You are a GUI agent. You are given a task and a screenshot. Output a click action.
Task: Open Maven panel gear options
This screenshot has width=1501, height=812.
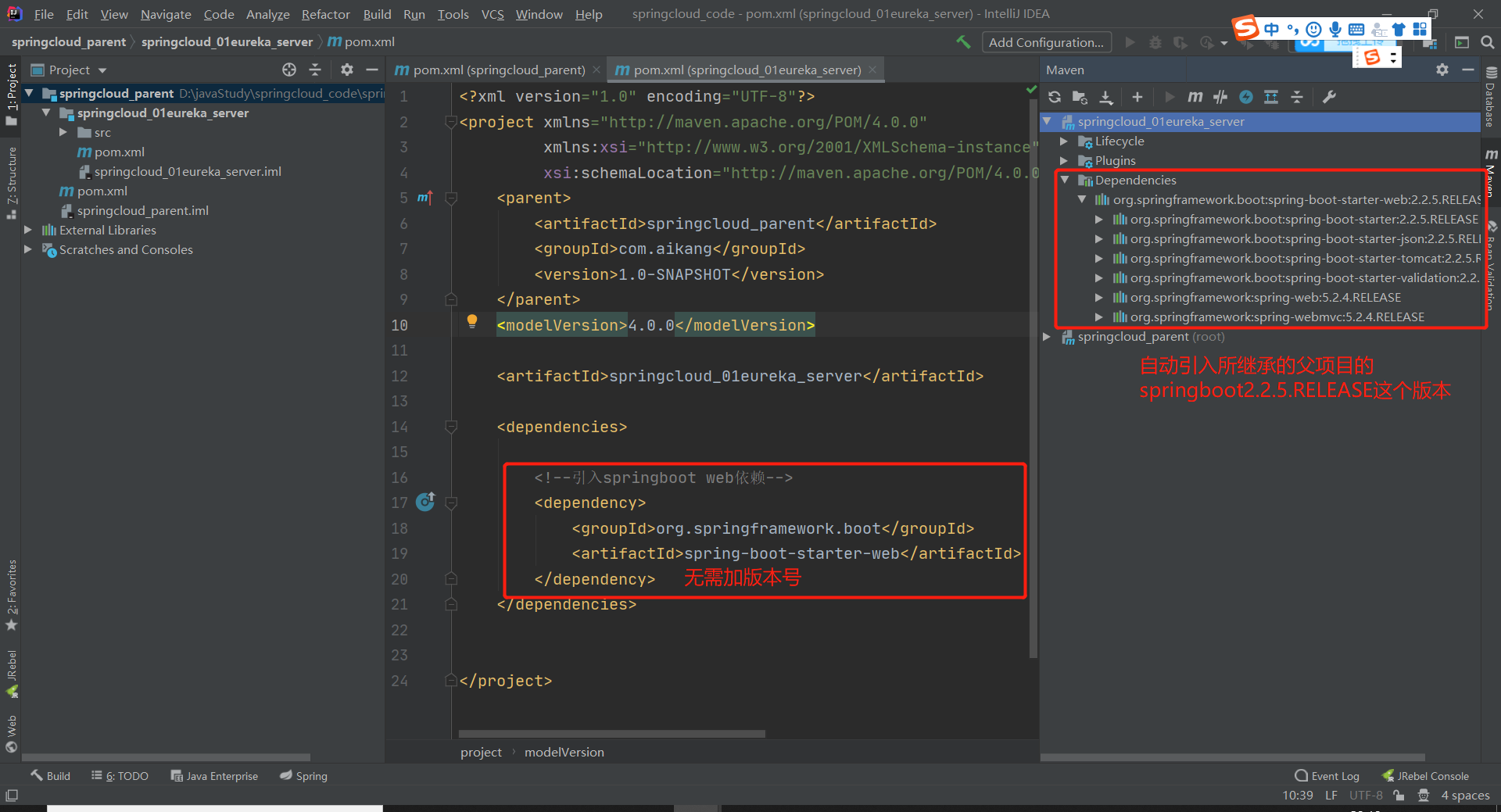(1442, 70)
